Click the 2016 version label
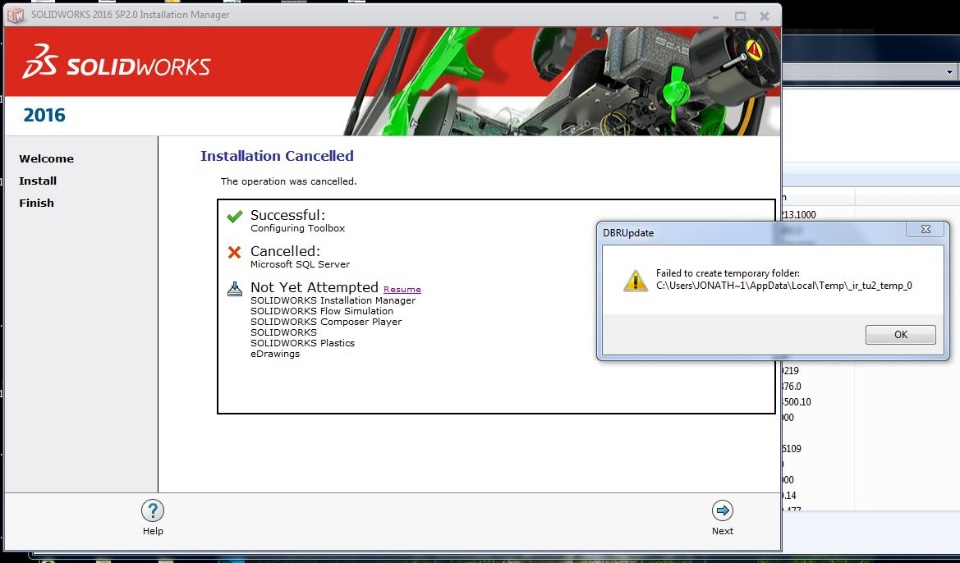960x563 pixels. (44, 115)
